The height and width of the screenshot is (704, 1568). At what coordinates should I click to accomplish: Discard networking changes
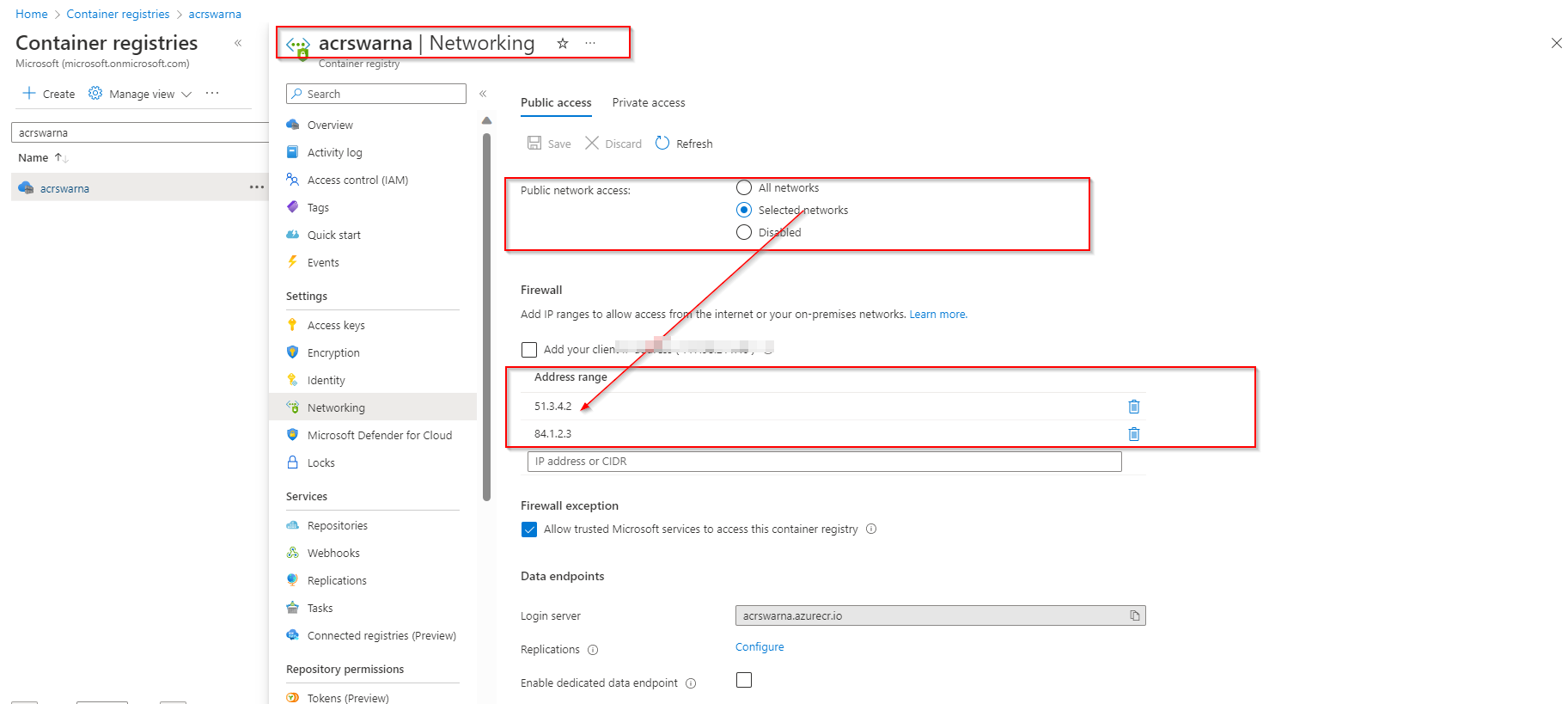[x=613, y=144]
